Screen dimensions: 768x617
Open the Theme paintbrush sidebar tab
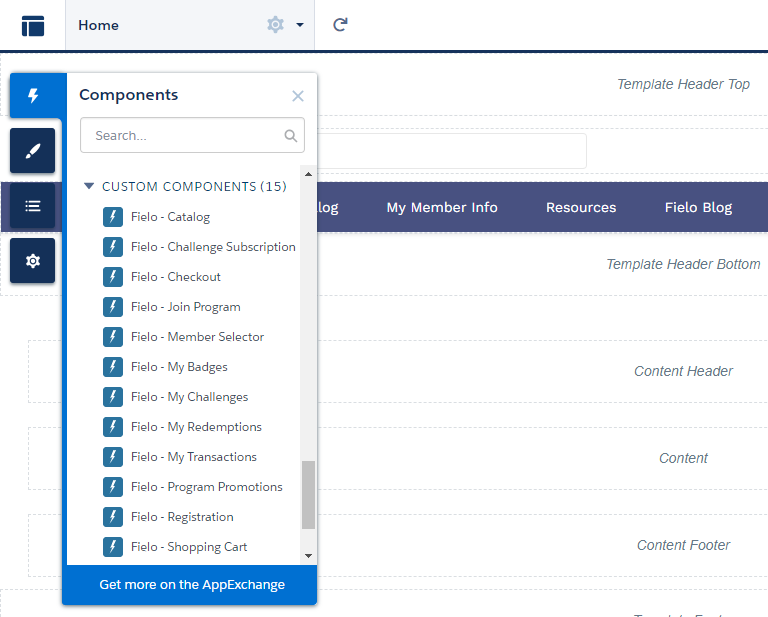tap(32, 151)
